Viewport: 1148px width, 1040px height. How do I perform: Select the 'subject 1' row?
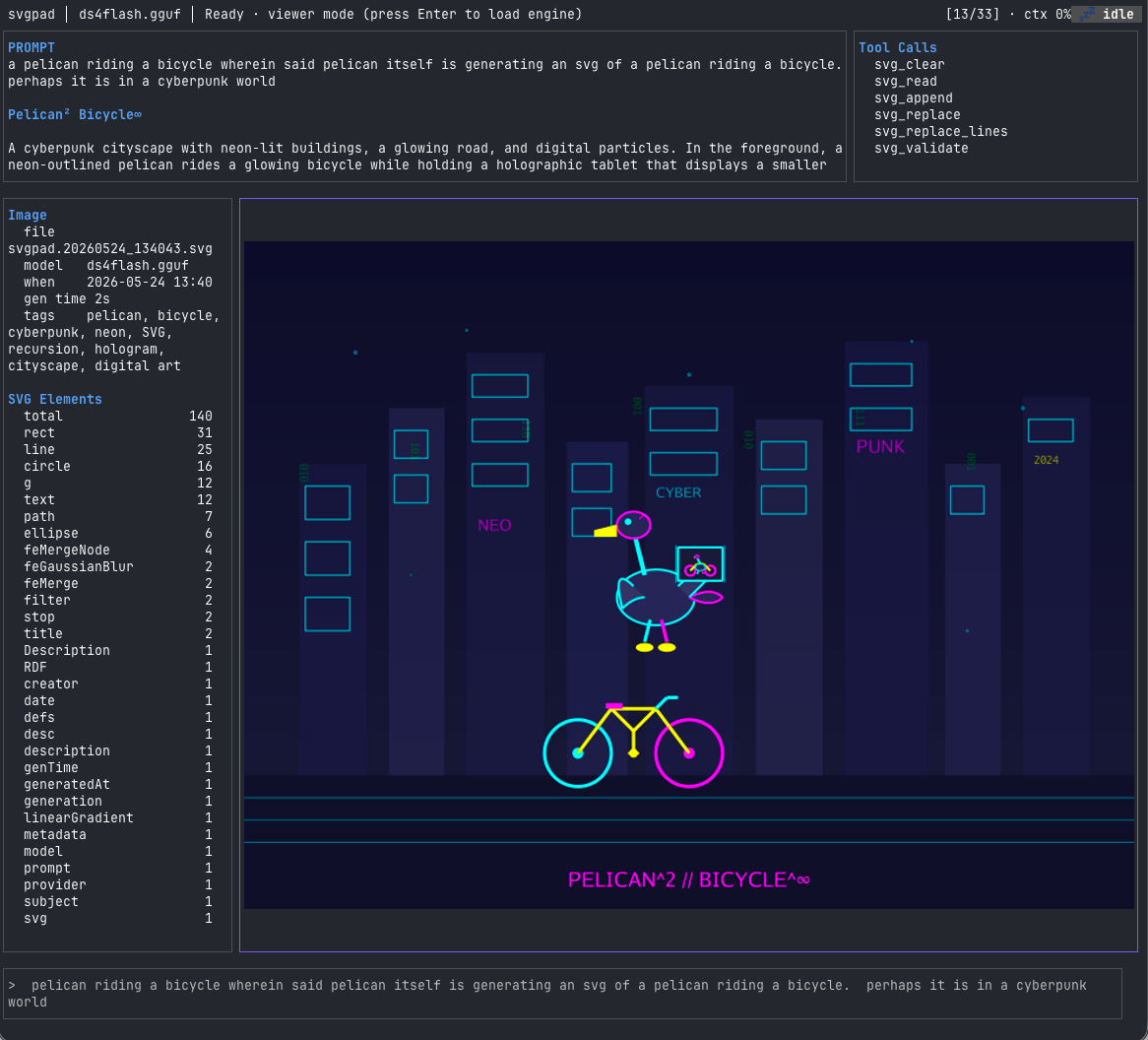coord(118,901)
